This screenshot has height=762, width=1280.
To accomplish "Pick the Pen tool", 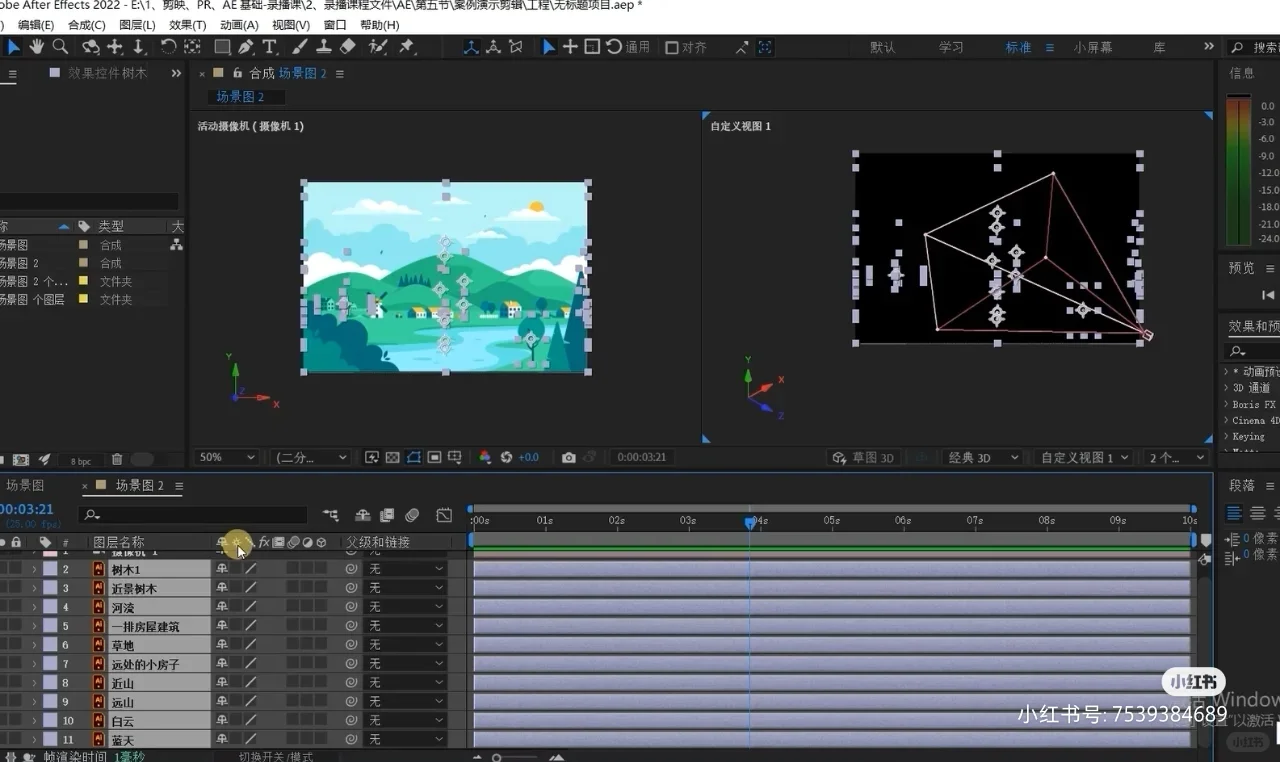I will (x=246, y=47).
